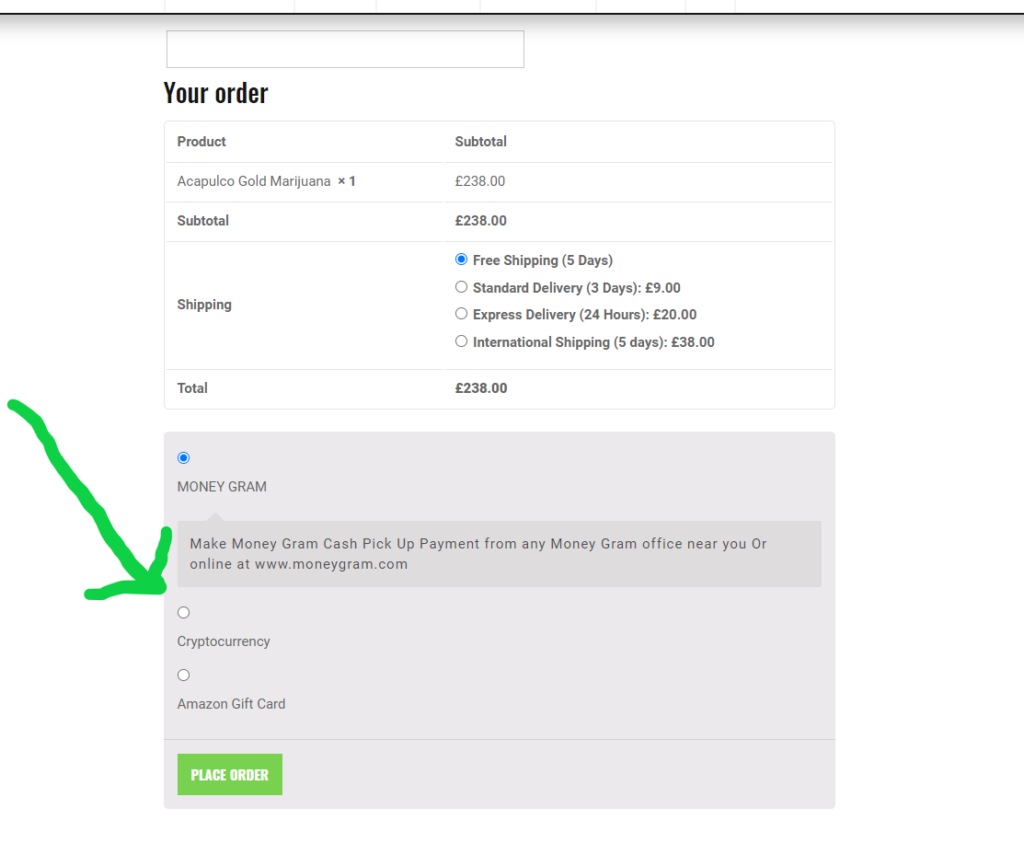Select Free Shipping (5 Days)

click(x=461, y=259)
